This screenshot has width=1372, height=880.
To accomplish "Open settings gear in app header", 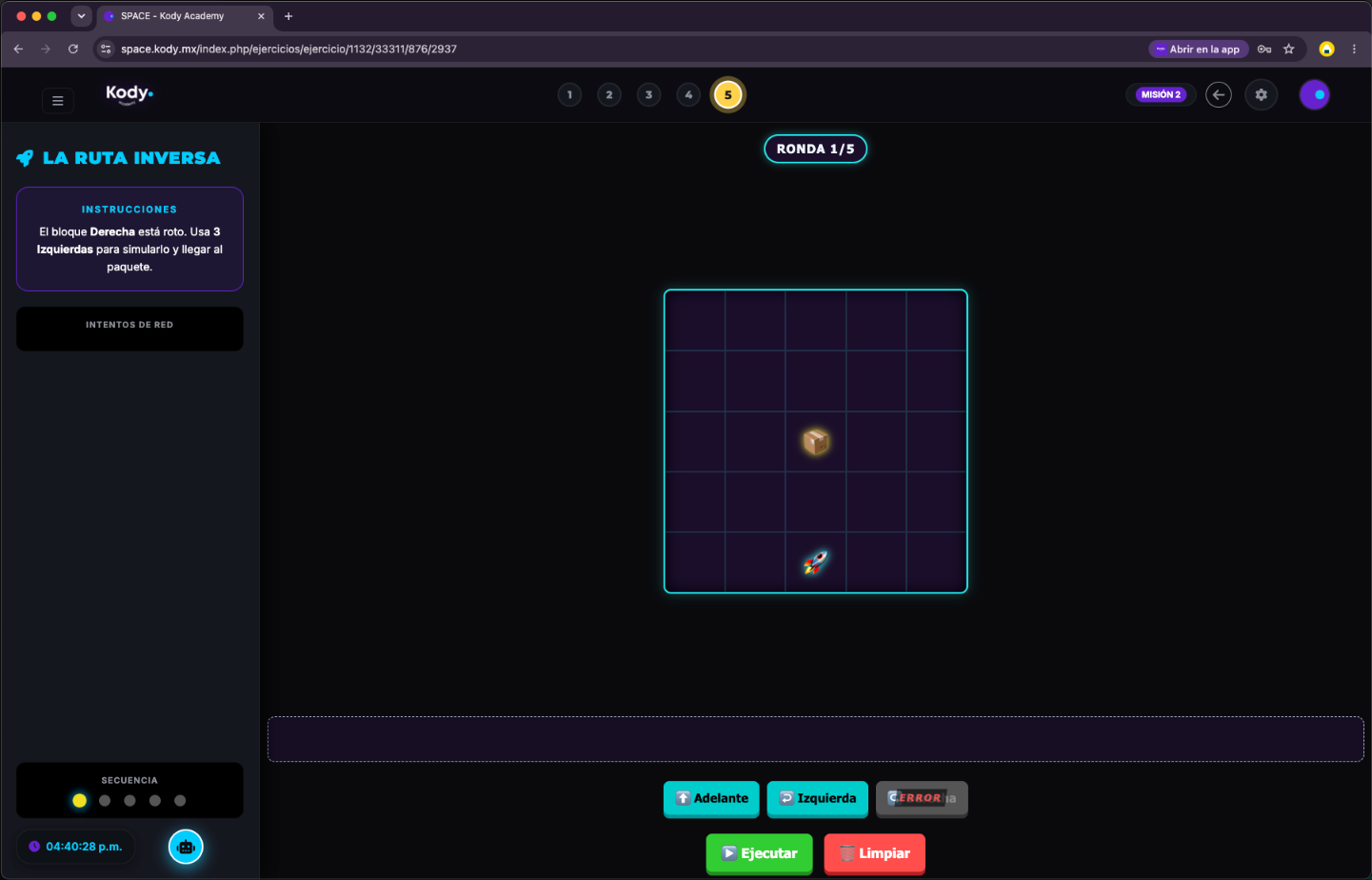I will tap(1262, 94).
